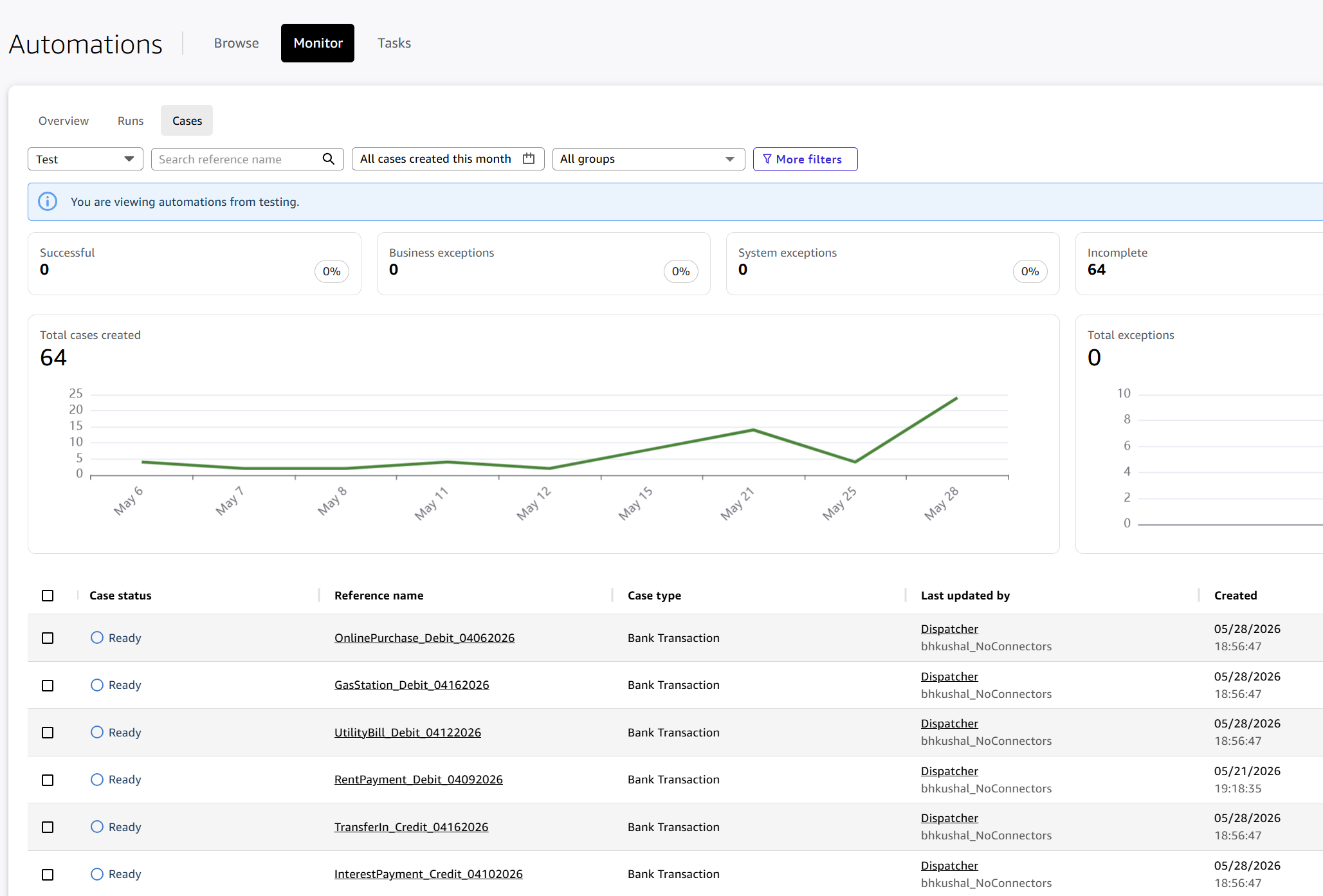The height and width of the screenshot is (896, 1323).
Task: Toggle the select-all cases checkbox in header
Action: point(48,596)
